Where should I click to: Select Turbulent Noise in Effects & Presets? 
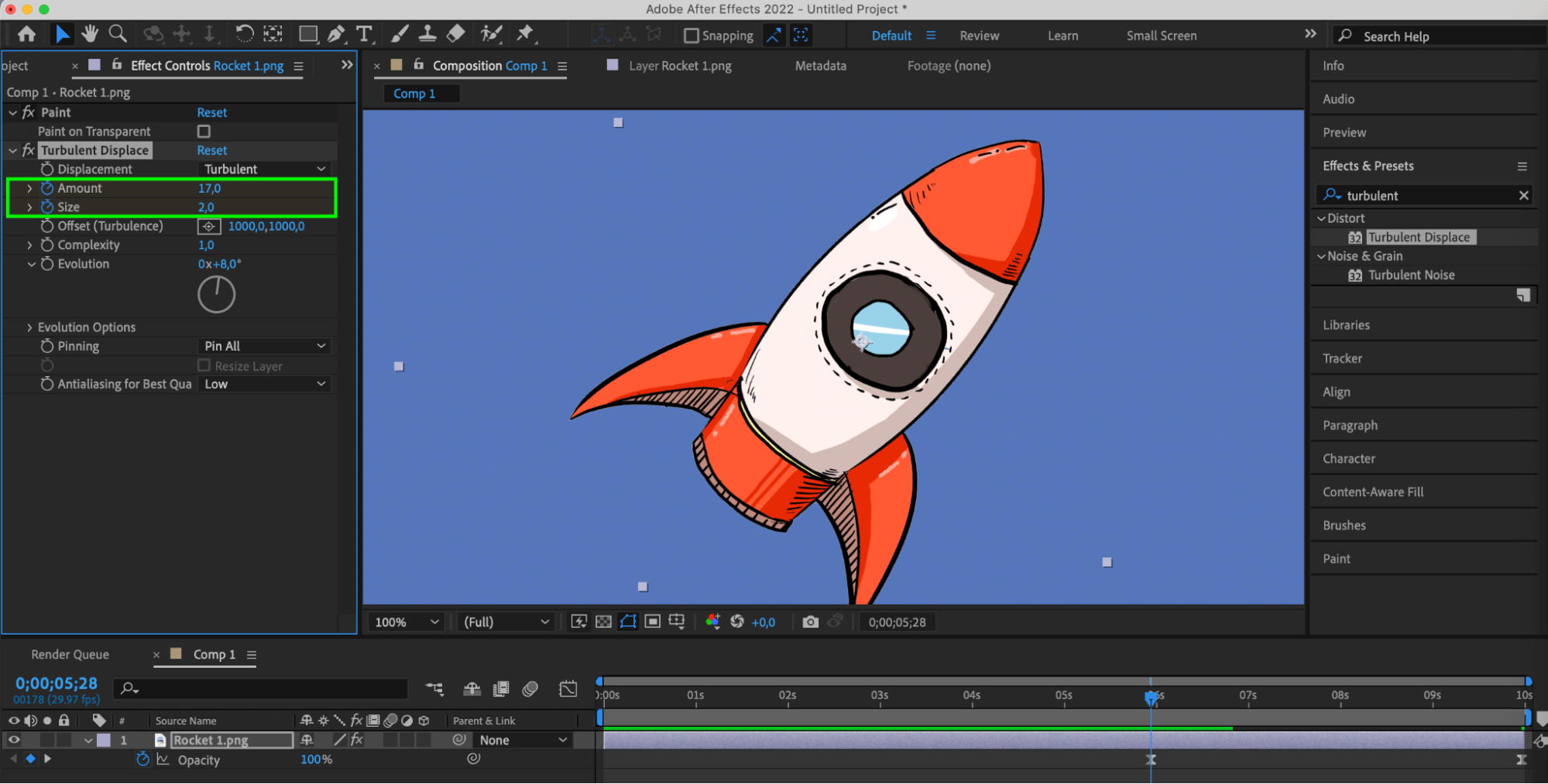point(1411,275)
